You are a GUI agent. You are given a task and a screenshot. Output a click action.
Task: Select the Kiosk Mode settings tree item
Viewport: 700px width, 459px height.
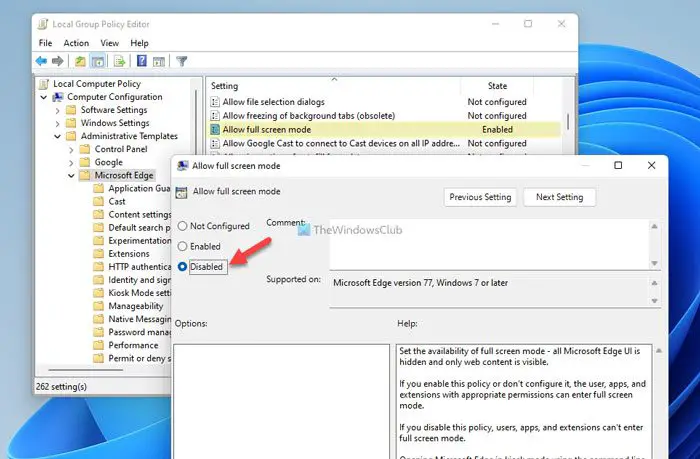[x=139, y=293]
